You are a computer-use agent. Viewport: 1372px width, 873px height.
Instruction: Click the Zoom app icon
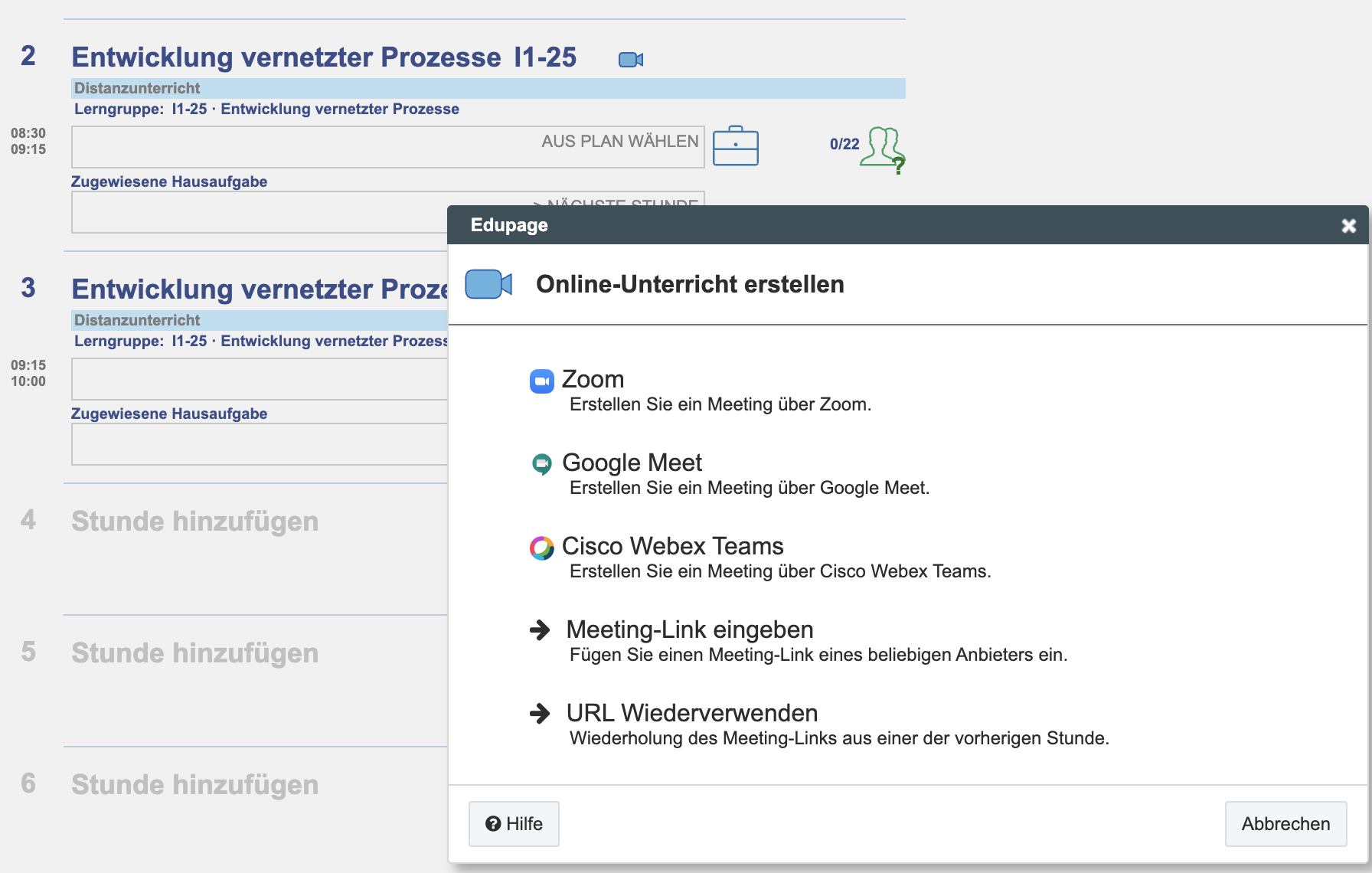[542, 381]
